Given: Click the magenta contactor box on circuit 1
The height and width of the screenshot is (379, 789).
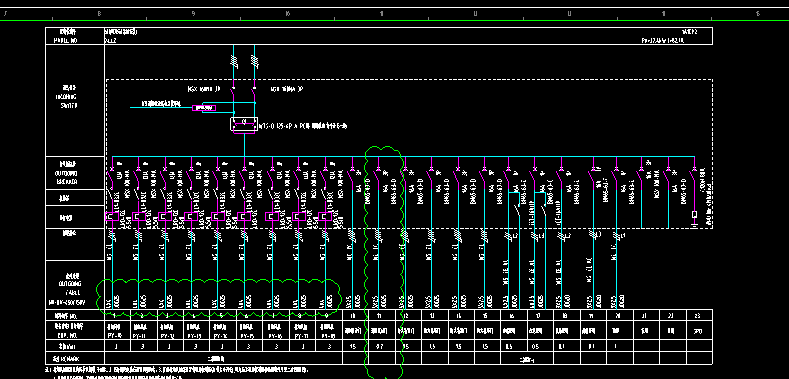Looking at the screenshot, I should pos(112,217).
